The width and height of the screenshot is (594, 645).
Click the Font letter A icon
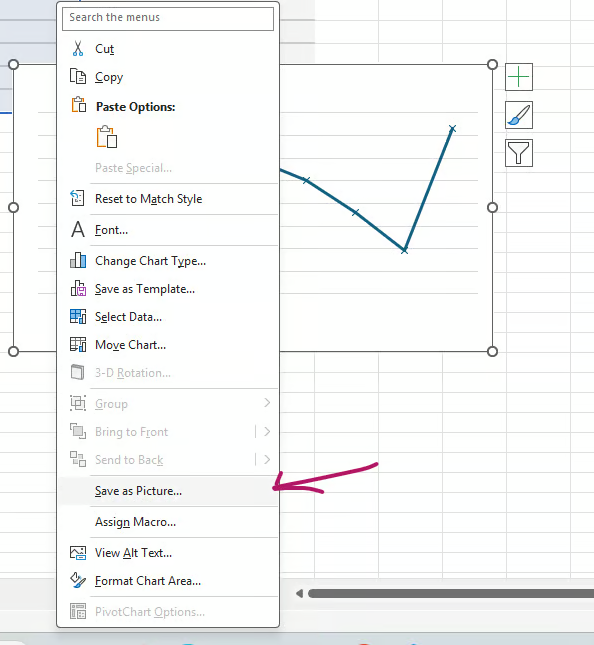coord(77,230)
